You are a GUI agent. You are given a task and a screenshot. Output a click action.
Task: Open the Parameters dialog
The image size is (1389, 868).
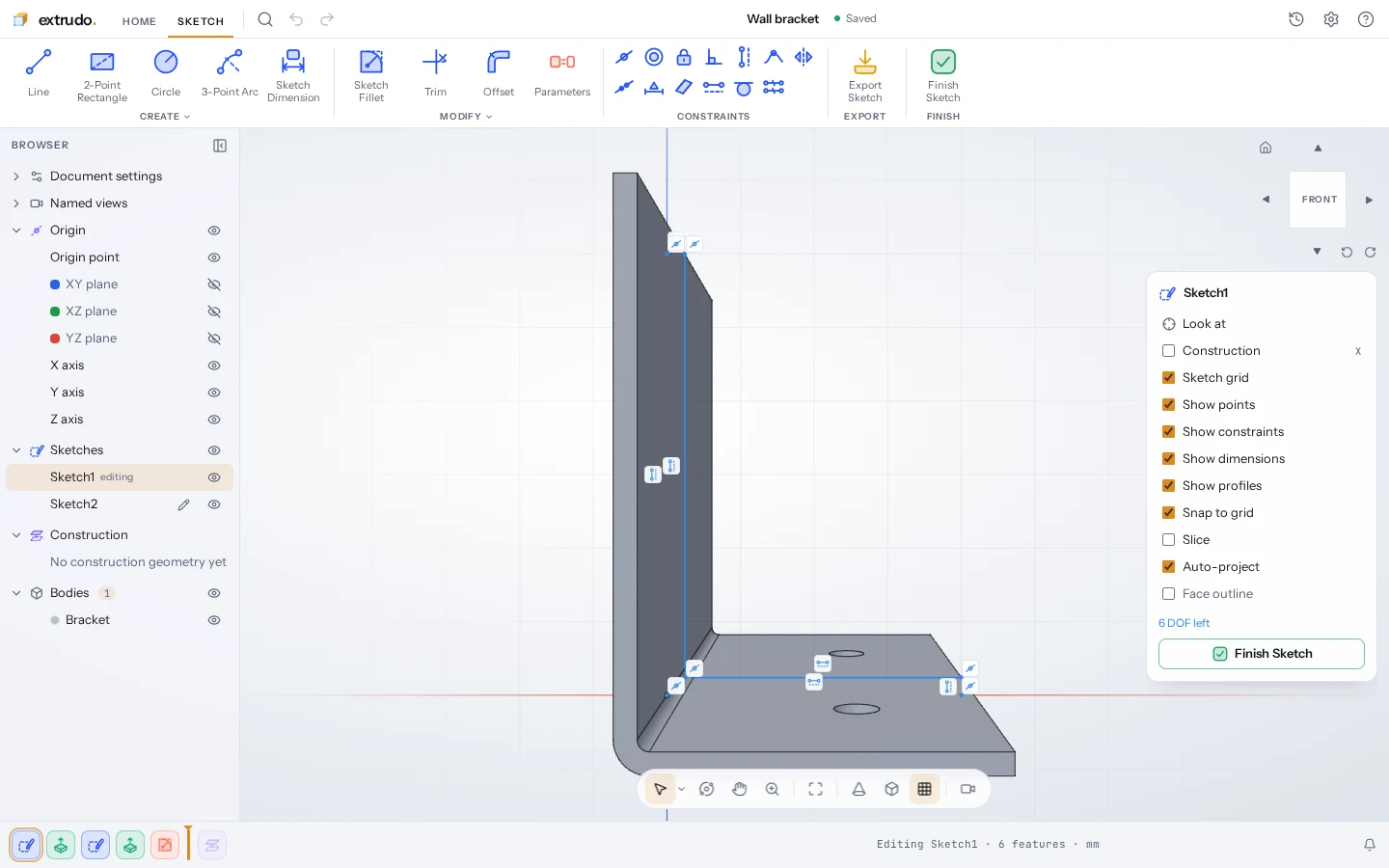[562, 73]
